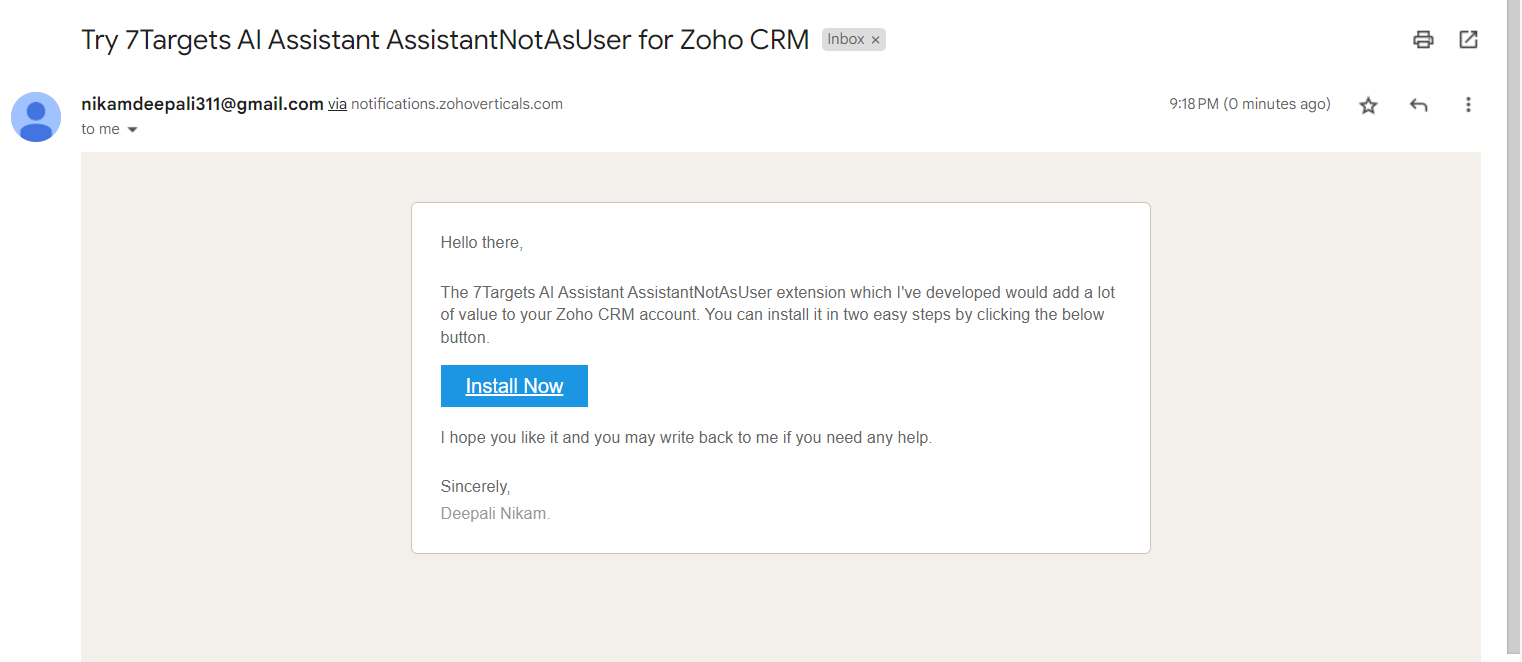The image size is (1522, 662).
Task: Click the Print all icon
Action: tap(1423, 40)
